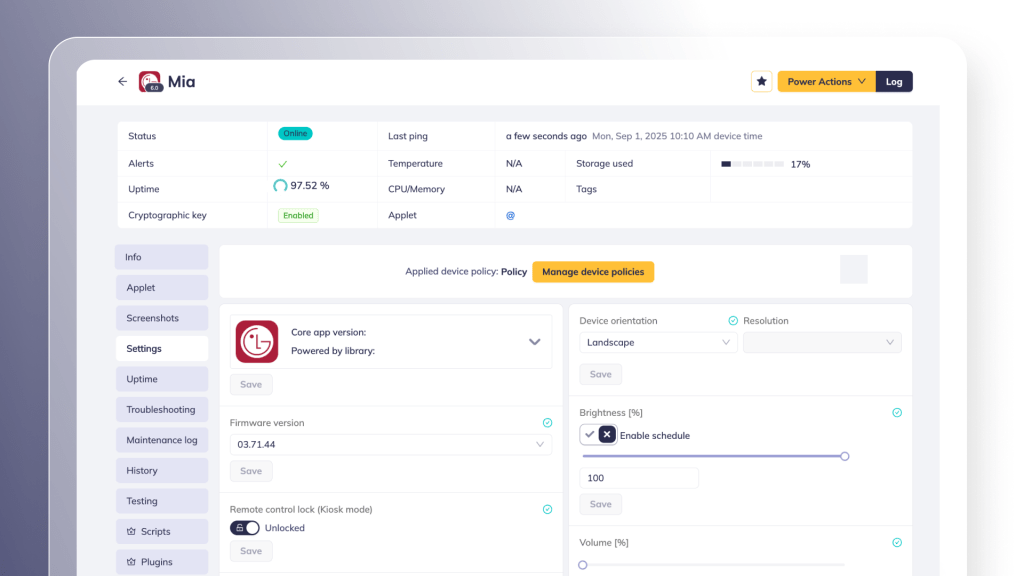The image size is (1024, 576).
Task: Click the back arrow next to Mia
Action: click(x=122, y=82)
